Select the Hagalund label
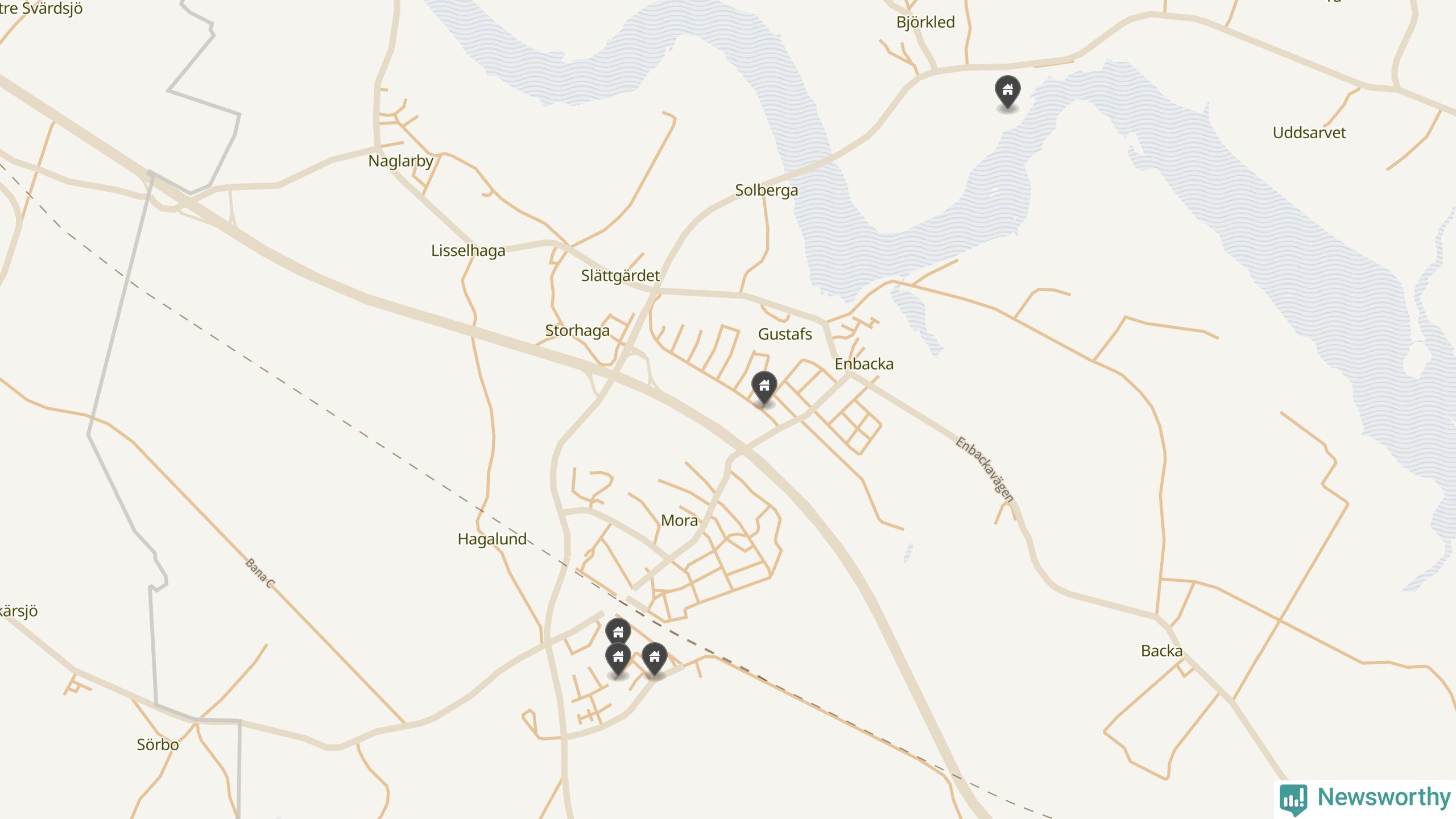Viewport: 1456px width, 819px height. [492, 539]
